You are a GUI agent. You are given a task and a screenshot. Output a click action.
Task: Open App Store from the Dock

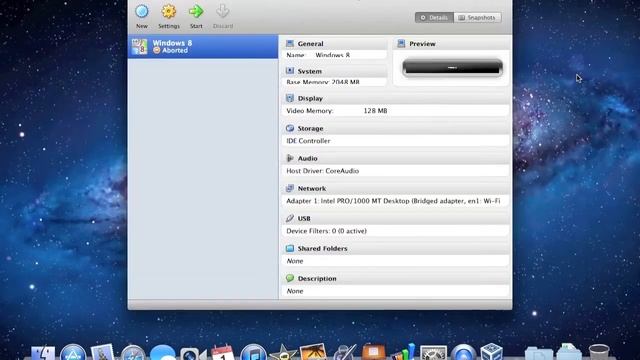pyautogui.click(x=73, y=353)
